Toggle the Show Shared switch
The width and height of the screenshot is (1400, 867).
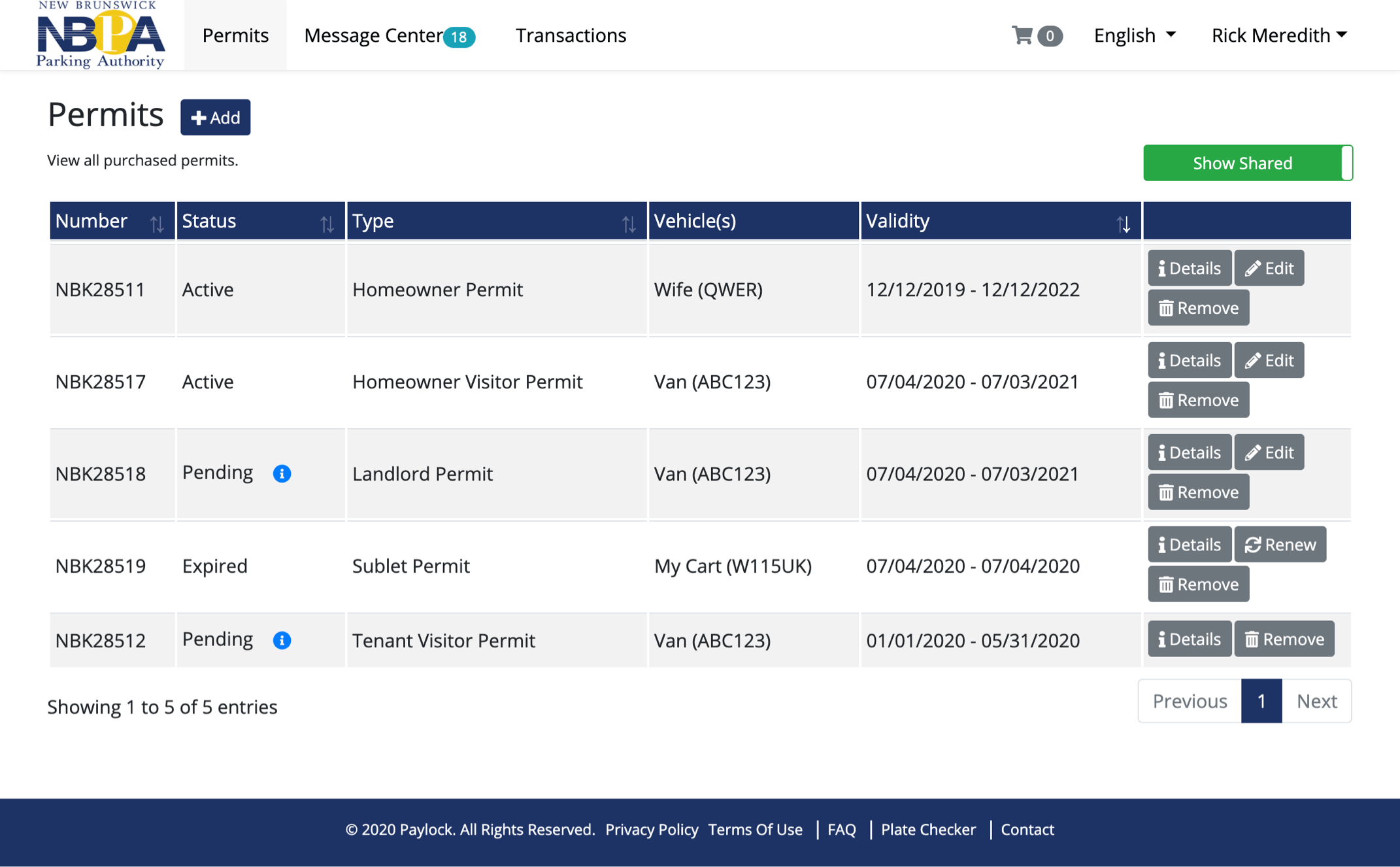(x=1247, y=163)
